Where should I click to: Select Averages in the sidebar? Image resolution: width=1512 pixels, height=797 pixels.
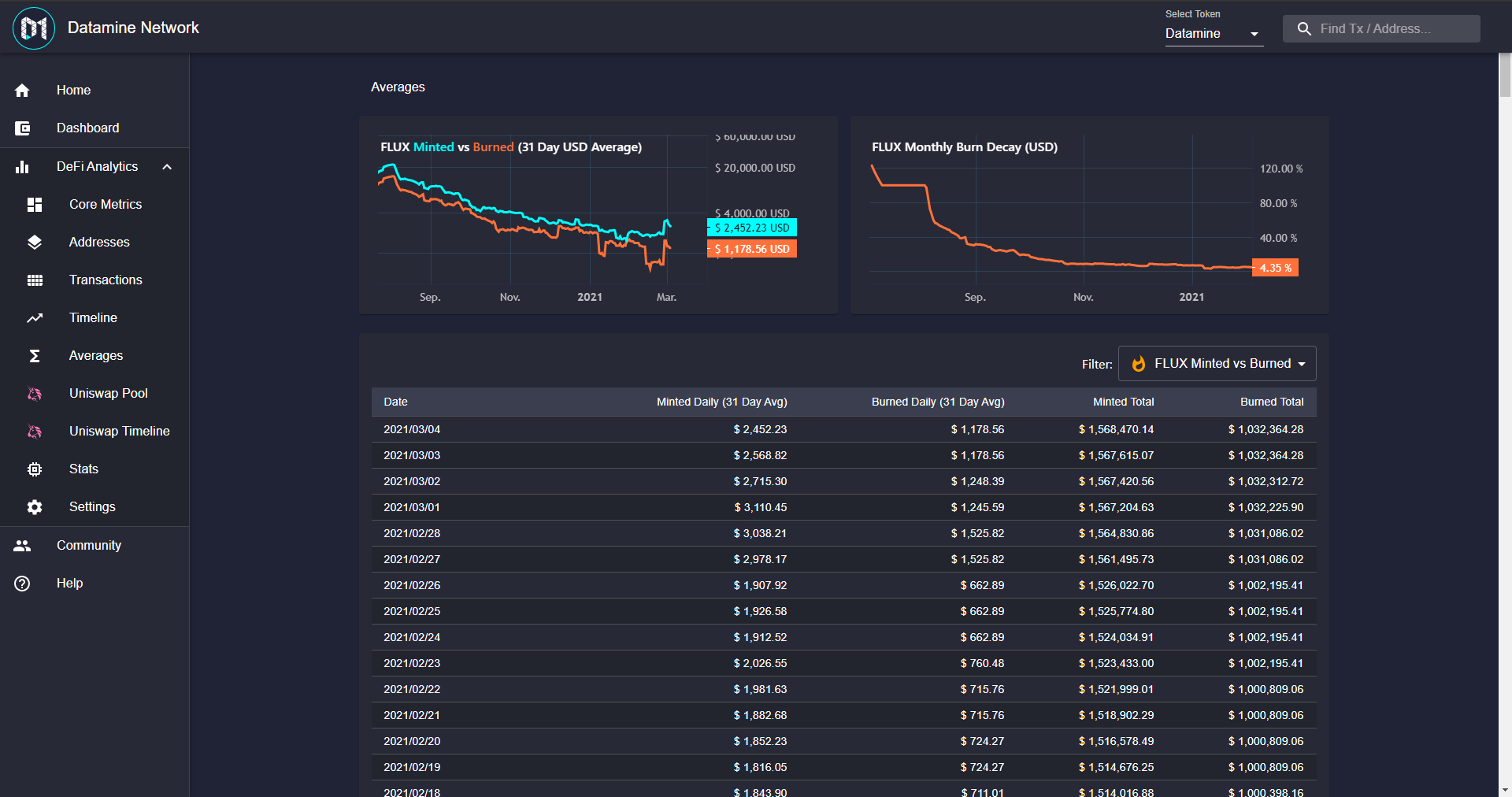click(x=94, y=356)
